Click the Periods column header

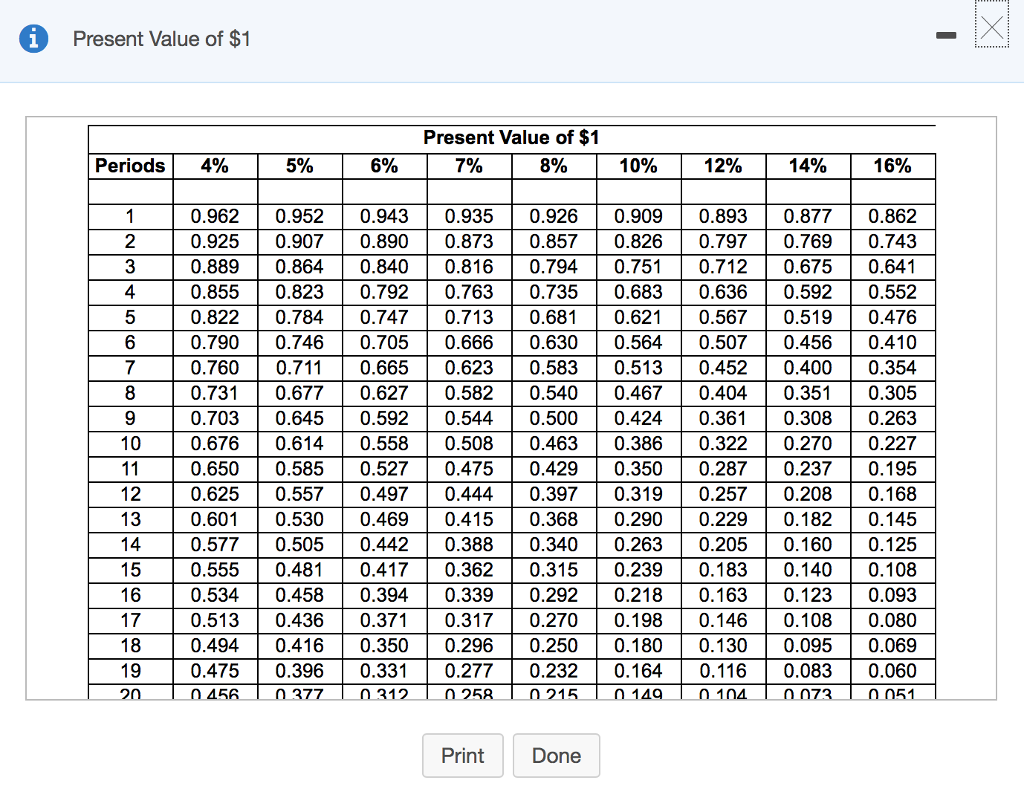[x=130, y=166]
